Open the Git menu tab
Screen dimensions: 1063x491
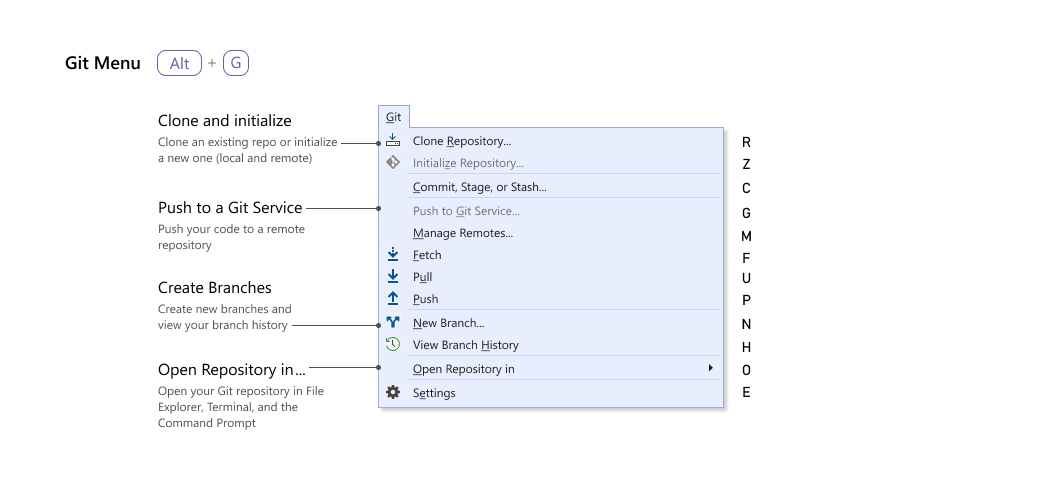pyautogui.click(x=394, y=117)
